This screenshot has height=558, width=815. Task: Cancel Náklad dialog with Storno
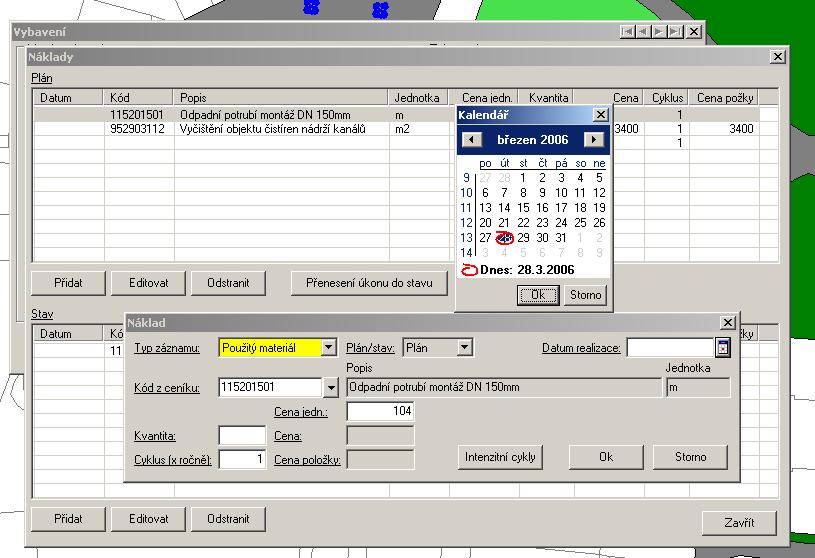(x=690, y=457)
